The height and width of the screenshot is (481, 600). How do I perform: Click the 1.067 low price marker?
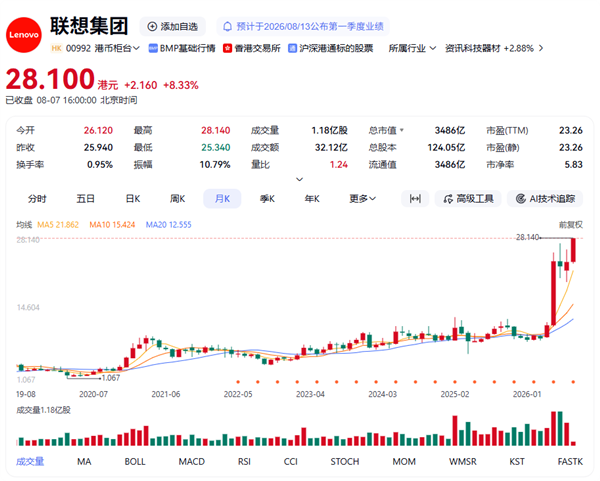[x=111, y=378]
